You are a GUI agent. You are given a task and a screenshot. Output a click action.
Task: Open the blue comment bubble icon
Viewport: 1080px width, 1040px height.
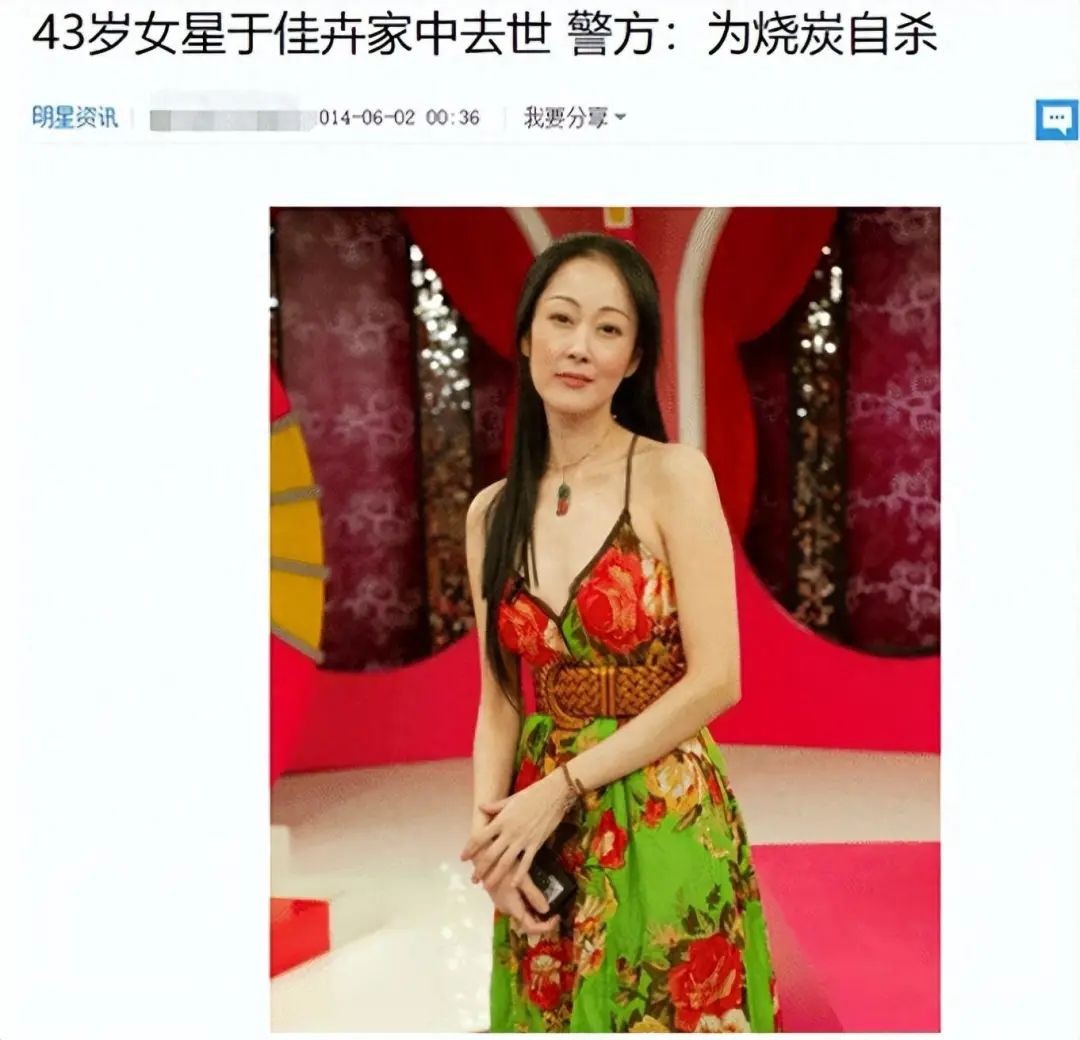(1057, 120)
